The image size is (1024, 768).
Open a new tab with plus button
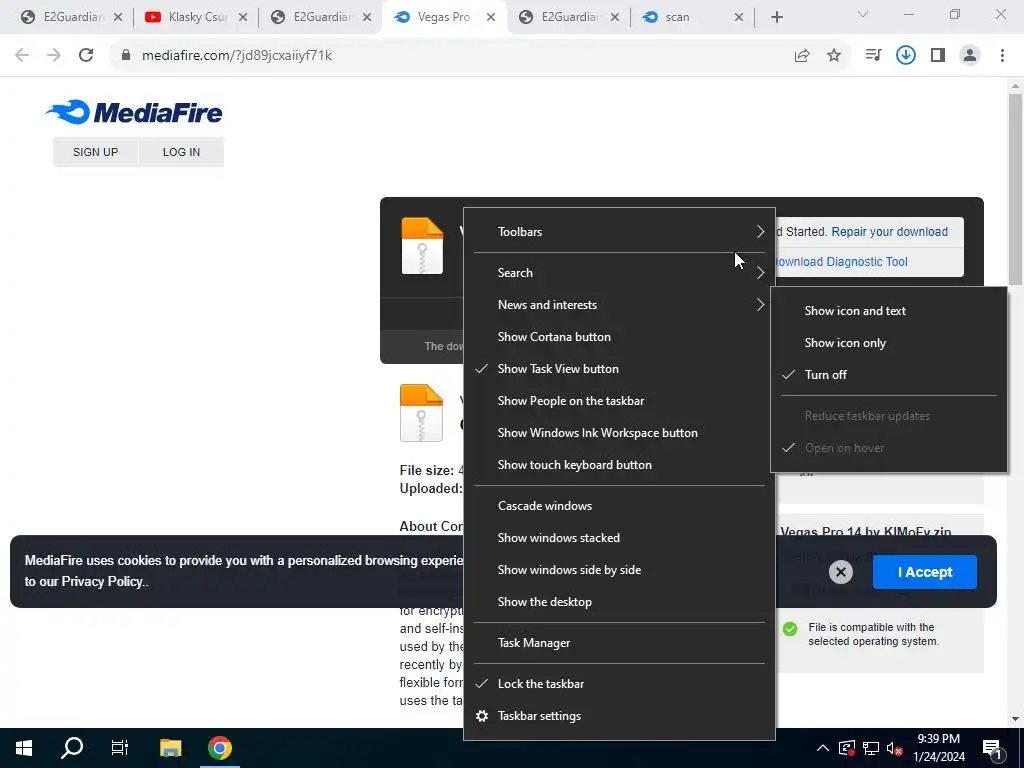776,17
